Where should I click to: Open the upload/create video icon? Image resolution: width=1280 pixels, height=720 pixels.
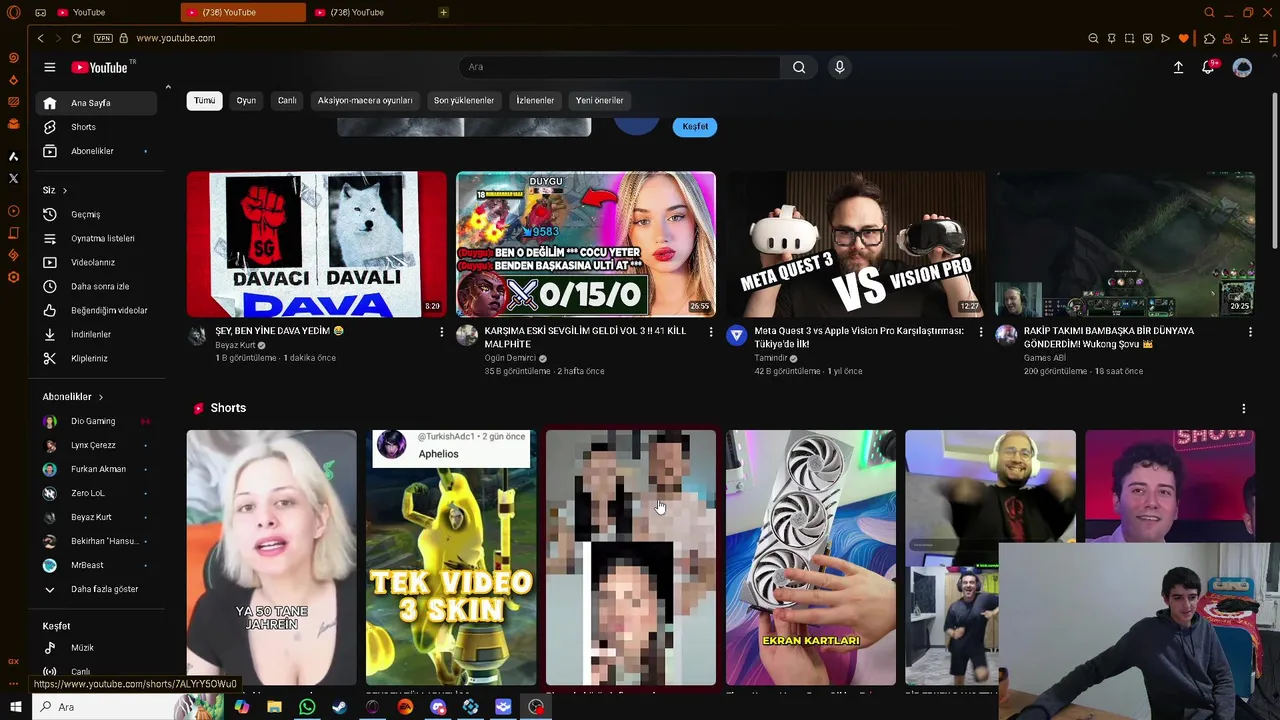point(1178,67)
